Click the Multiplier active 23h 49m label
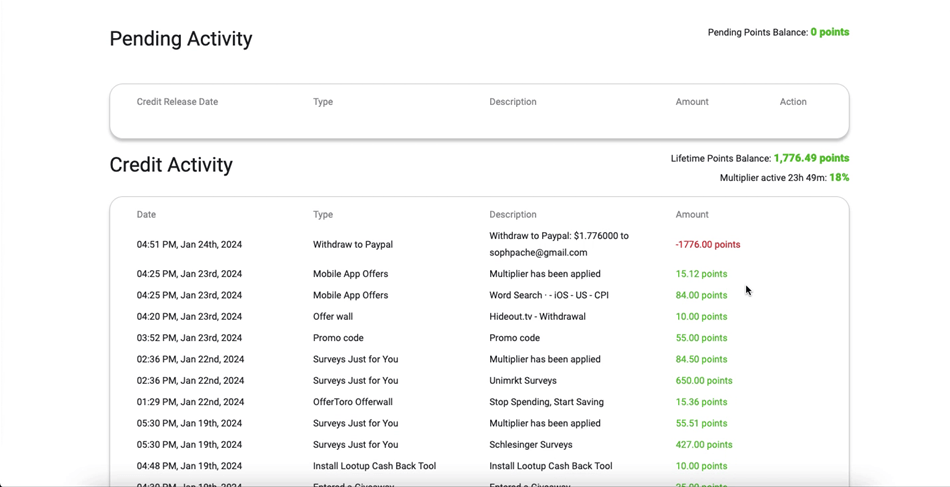950x487 pixels. pos(773,178)
